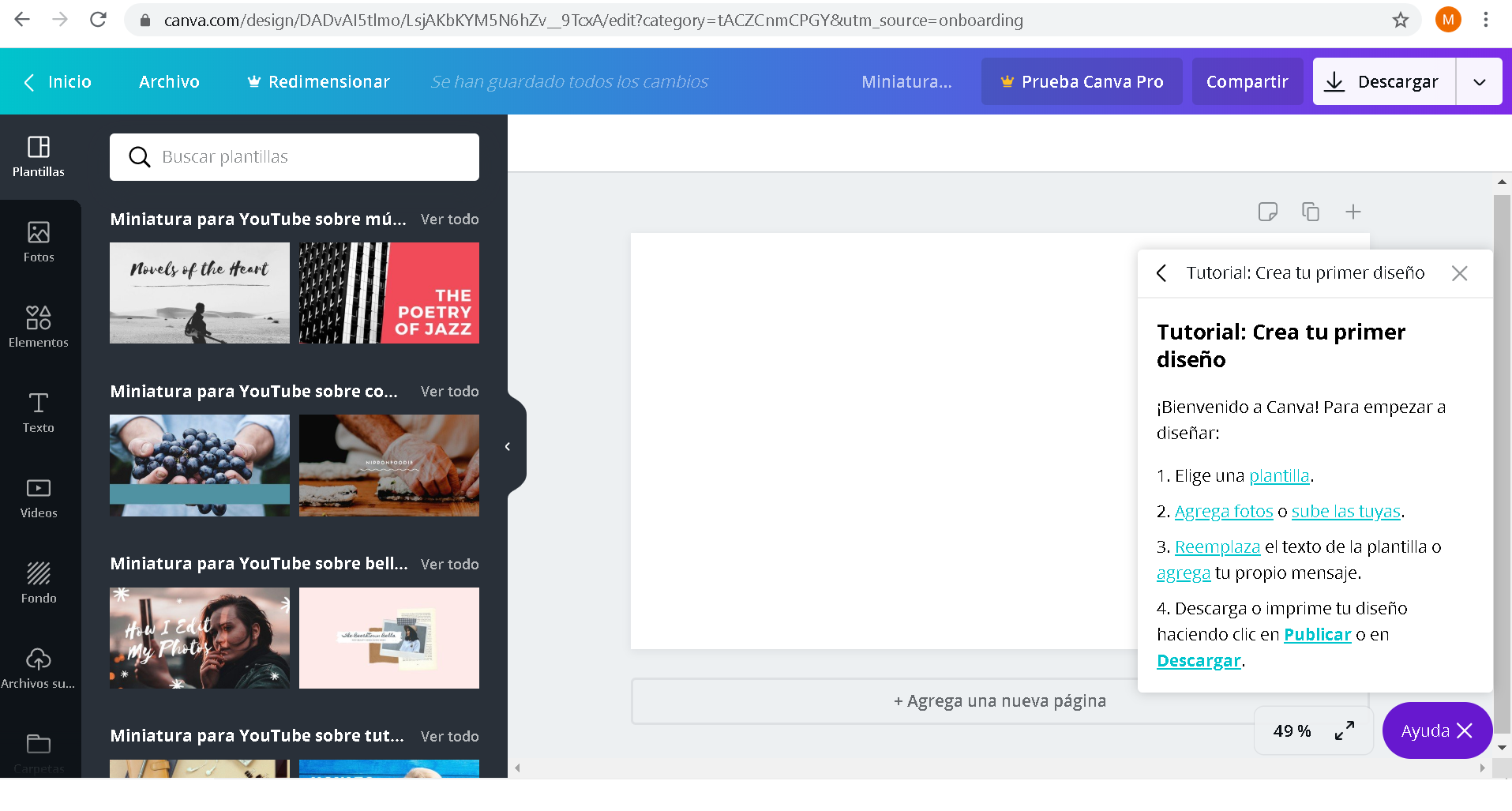Collapse the templates side panel

[x=508, y=447]
